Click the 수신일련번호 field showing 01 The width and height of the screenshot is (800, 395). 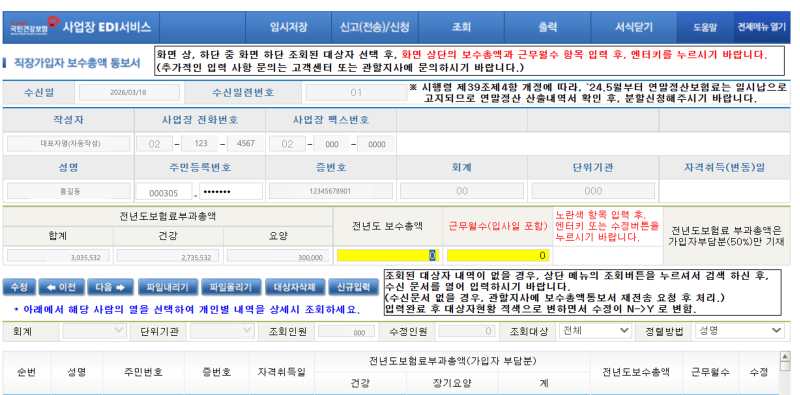[356, 92]
